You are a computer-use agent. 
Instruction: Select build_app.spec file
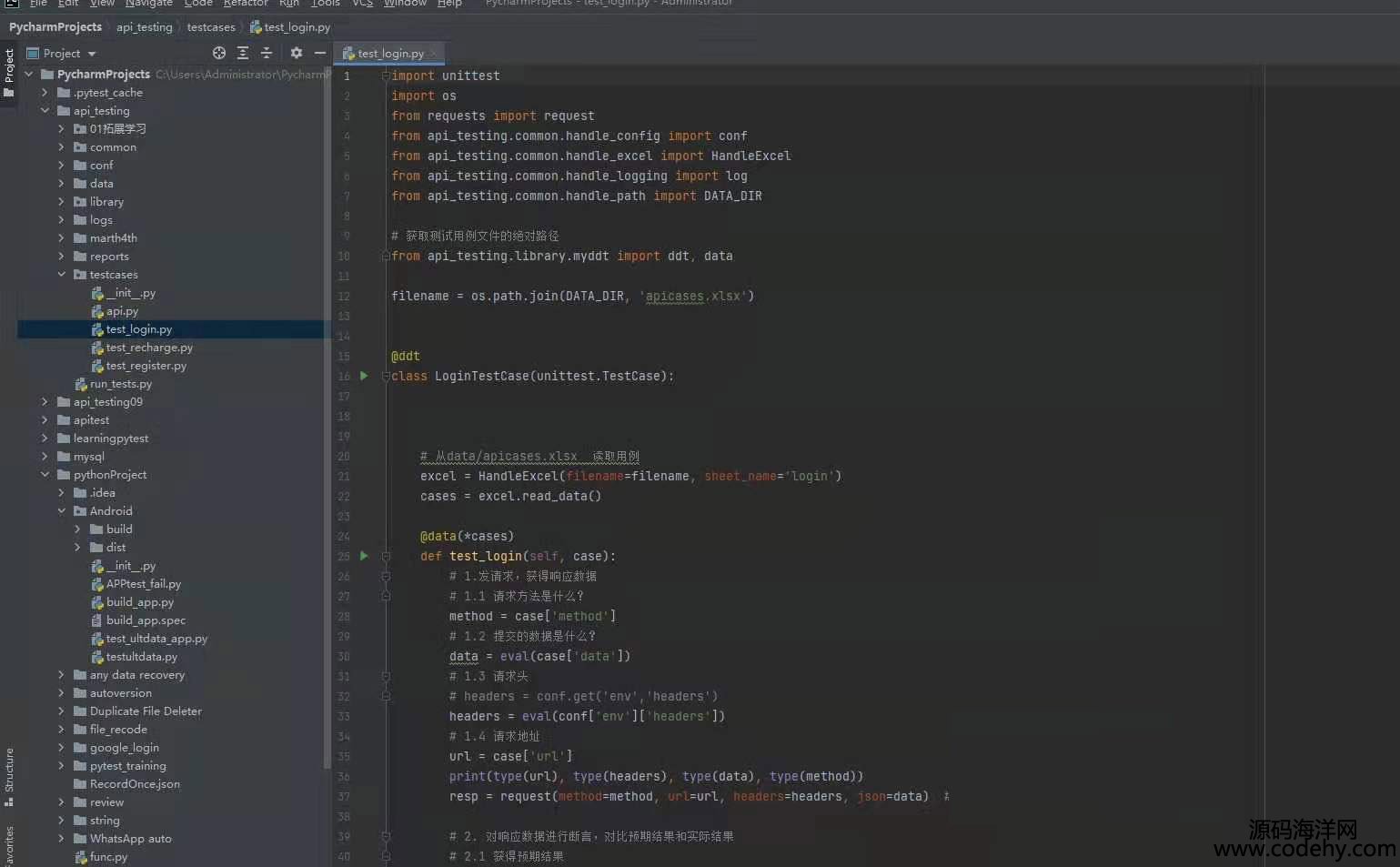[146, 620]
